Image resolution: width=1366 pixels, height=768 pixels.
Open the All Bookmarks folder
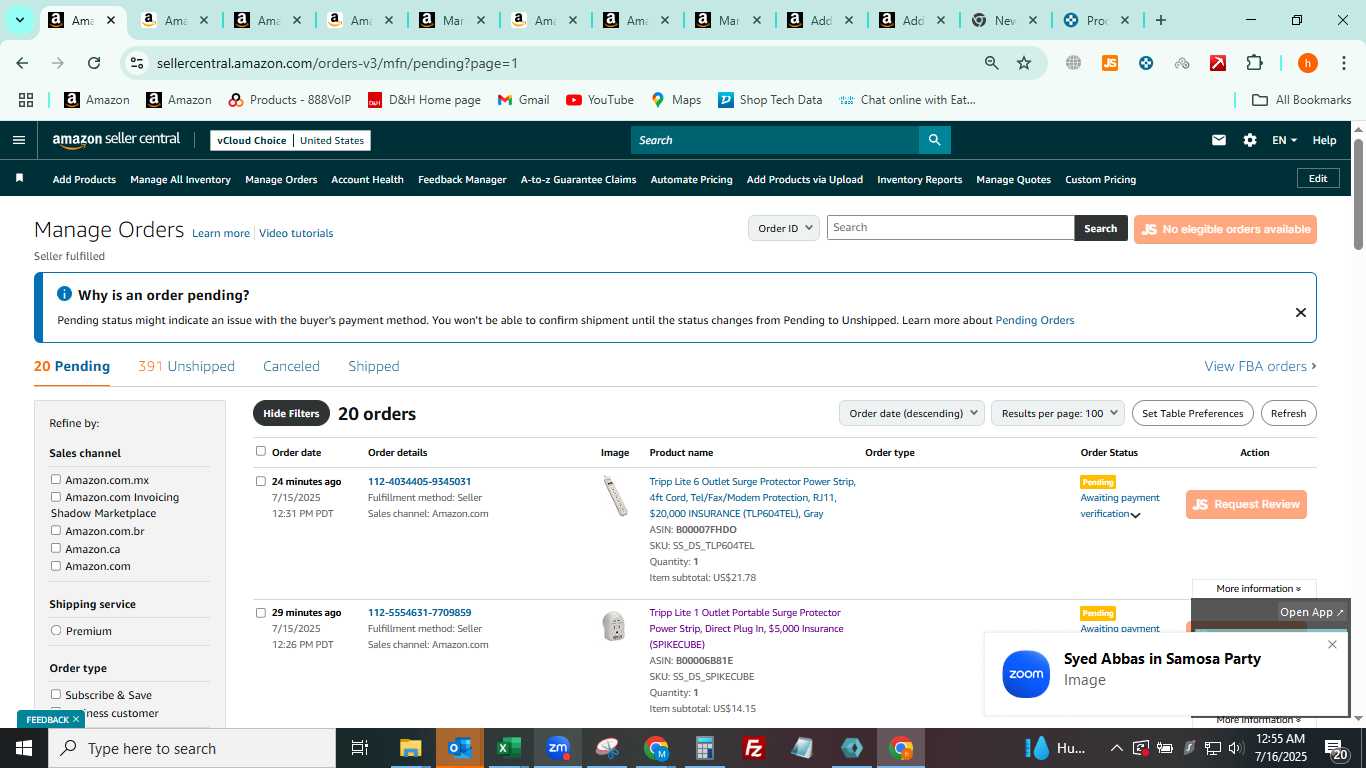pyautogui.click(x=1302, y=100)
